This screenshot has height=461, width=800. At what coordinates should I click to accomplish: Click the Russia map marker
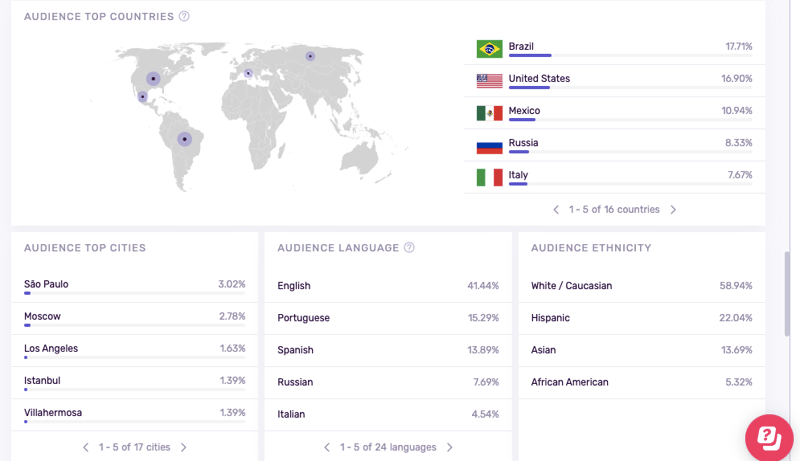pos(310,56)
